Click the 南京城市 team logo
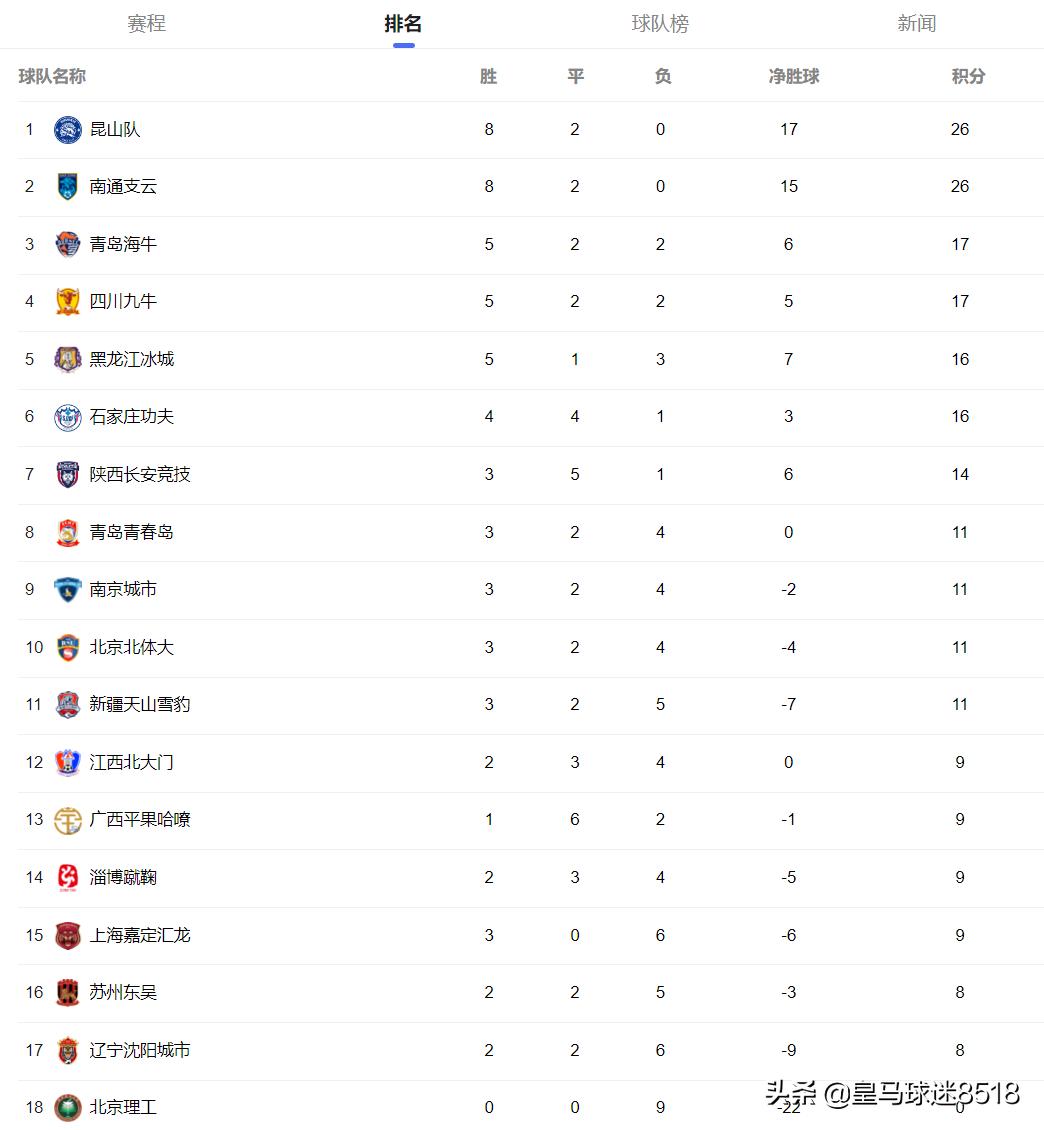 tap(67, 590)
